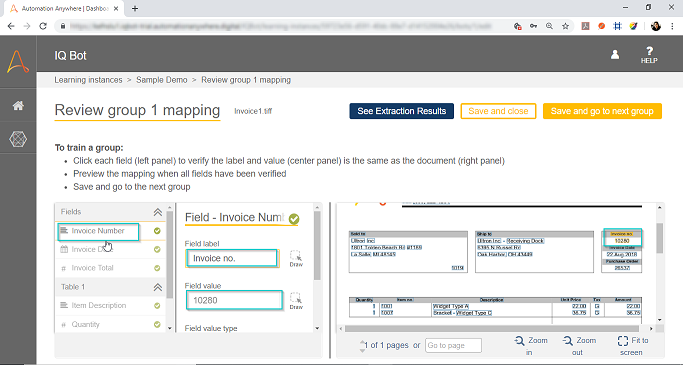Click Save and close button

click(x=498, y=111)
